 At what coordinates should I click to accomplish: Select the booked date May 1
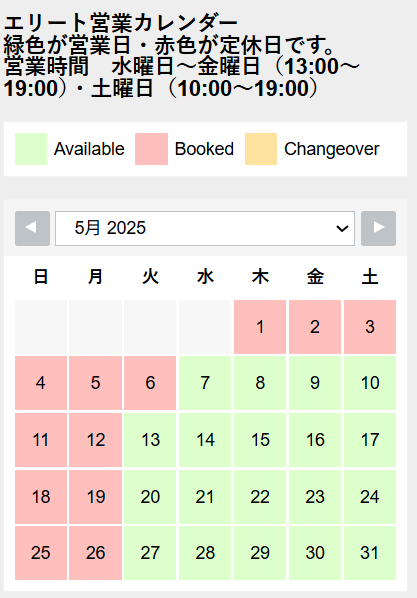pos(260,327)
